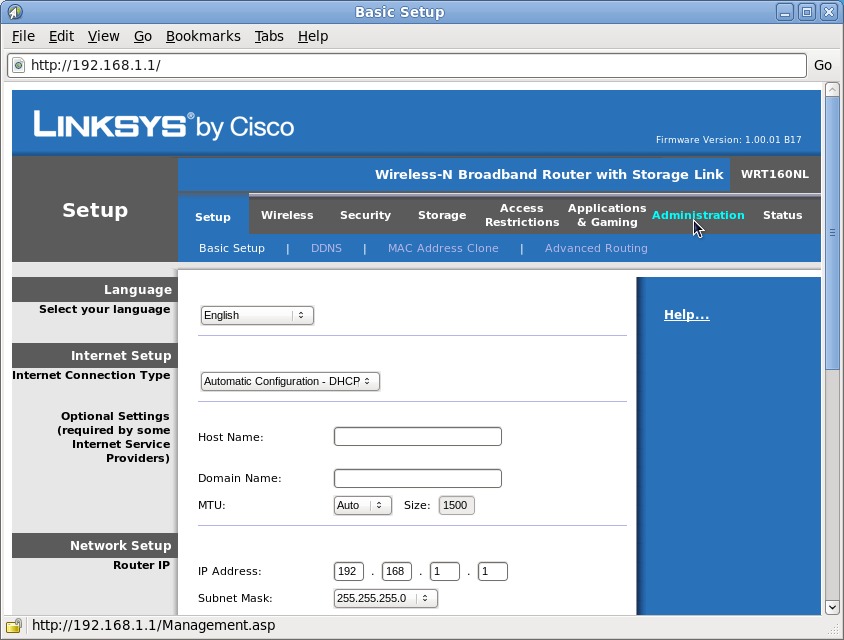844x640 pixels.
Task: Click scrollbar up arrow button
Action: [832, 90]
